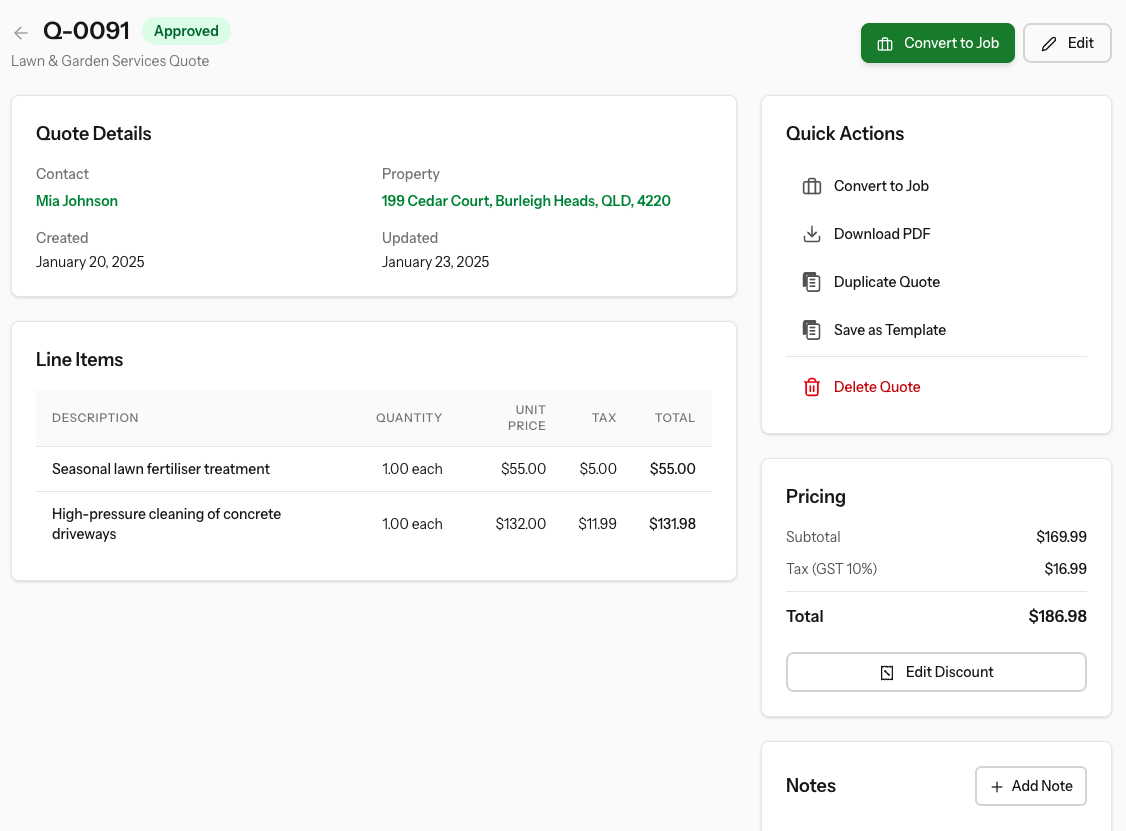Click the briefcase icon in Quick Actions
Image resolution: width=1126 pixels, height=831 pixels.
[x=811, y=186]
